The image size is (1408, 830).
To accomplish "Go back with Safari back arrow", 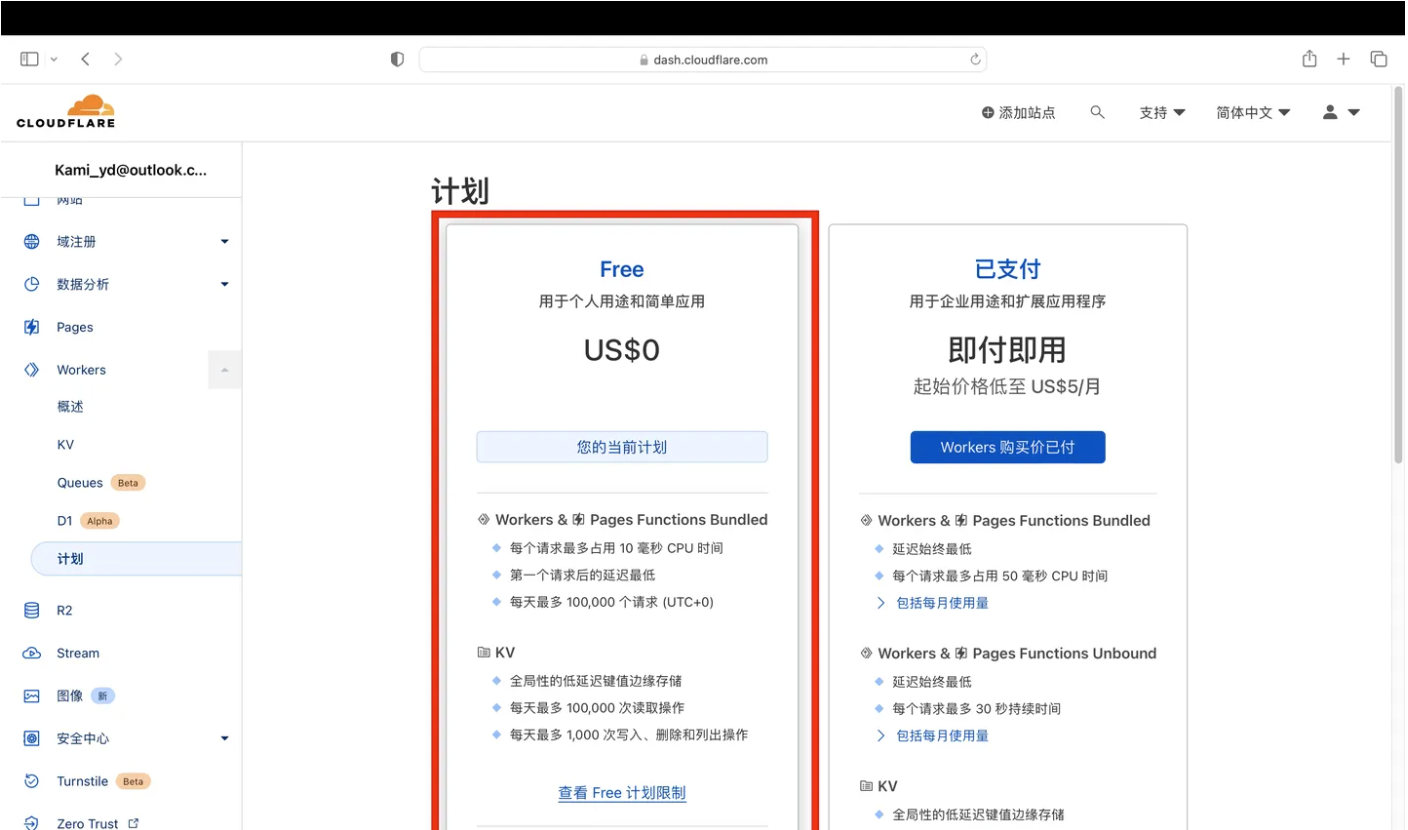I will point(86,59).
